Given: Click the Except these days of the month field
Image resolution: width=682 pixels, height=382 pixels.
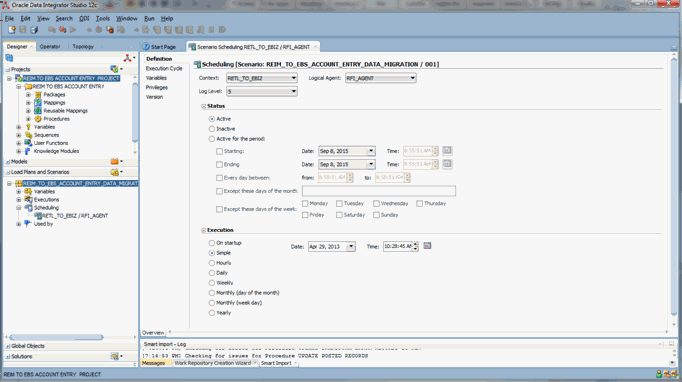Looking at the screenshot, I should click(379, 191).
